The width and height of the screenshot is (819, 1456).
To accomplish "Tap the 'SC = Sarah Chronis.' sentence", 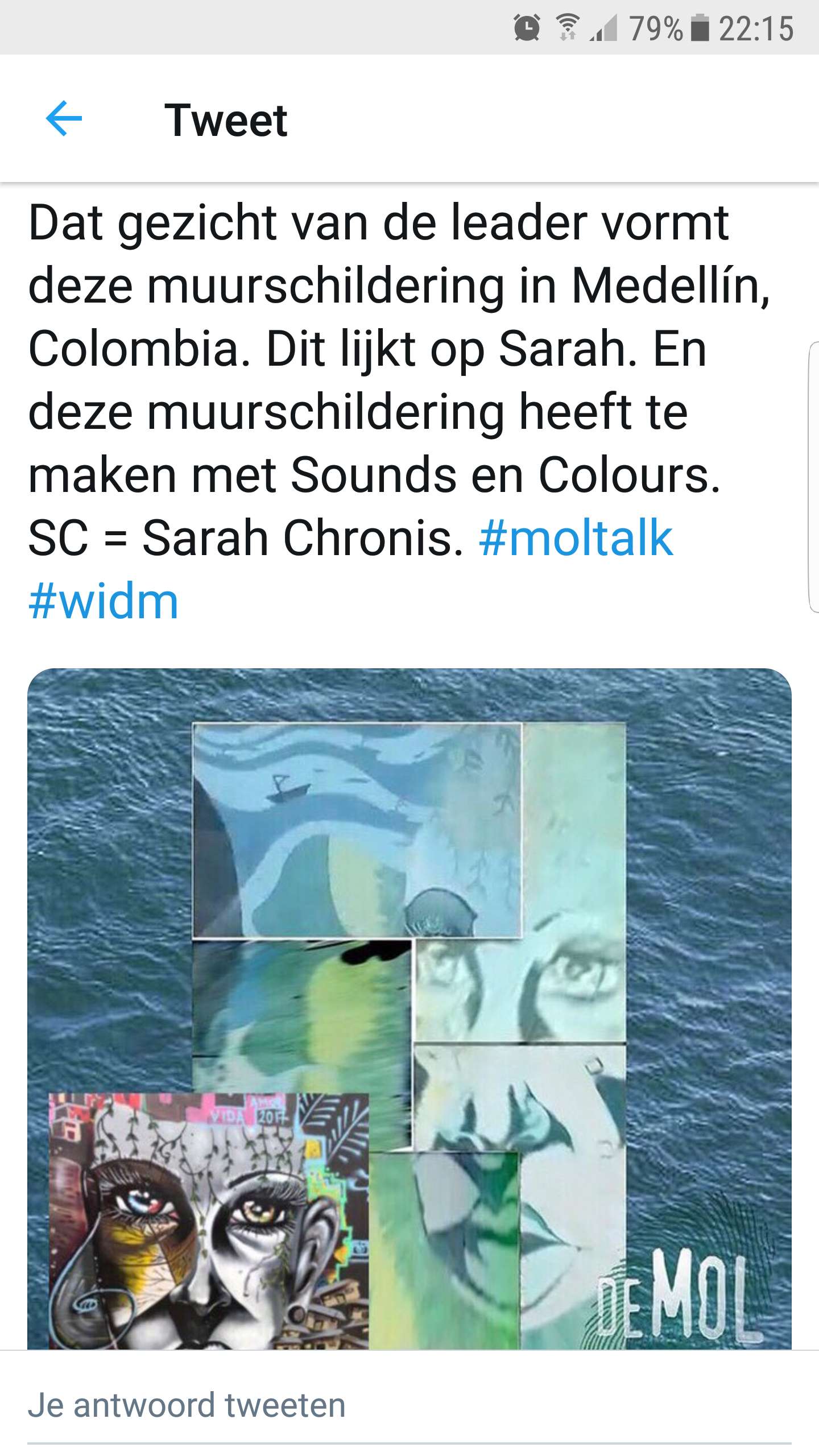I will tap(246, 537).
